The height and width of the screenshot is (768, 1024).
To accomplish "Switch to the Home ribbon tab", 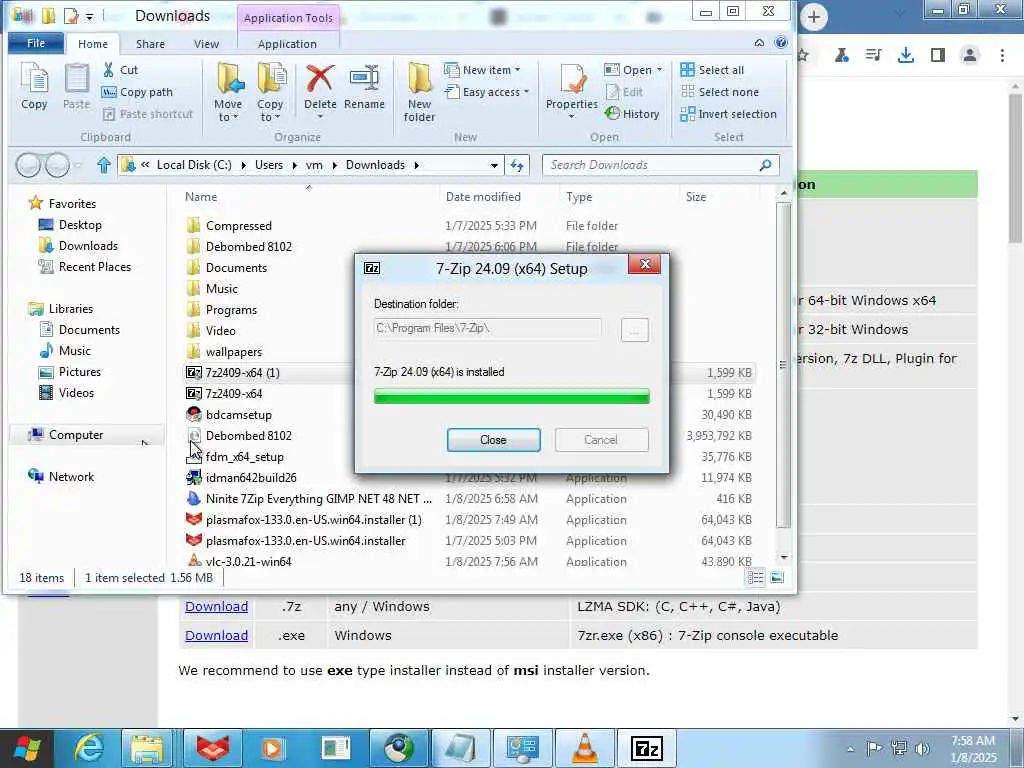I will tap(93, 44).
